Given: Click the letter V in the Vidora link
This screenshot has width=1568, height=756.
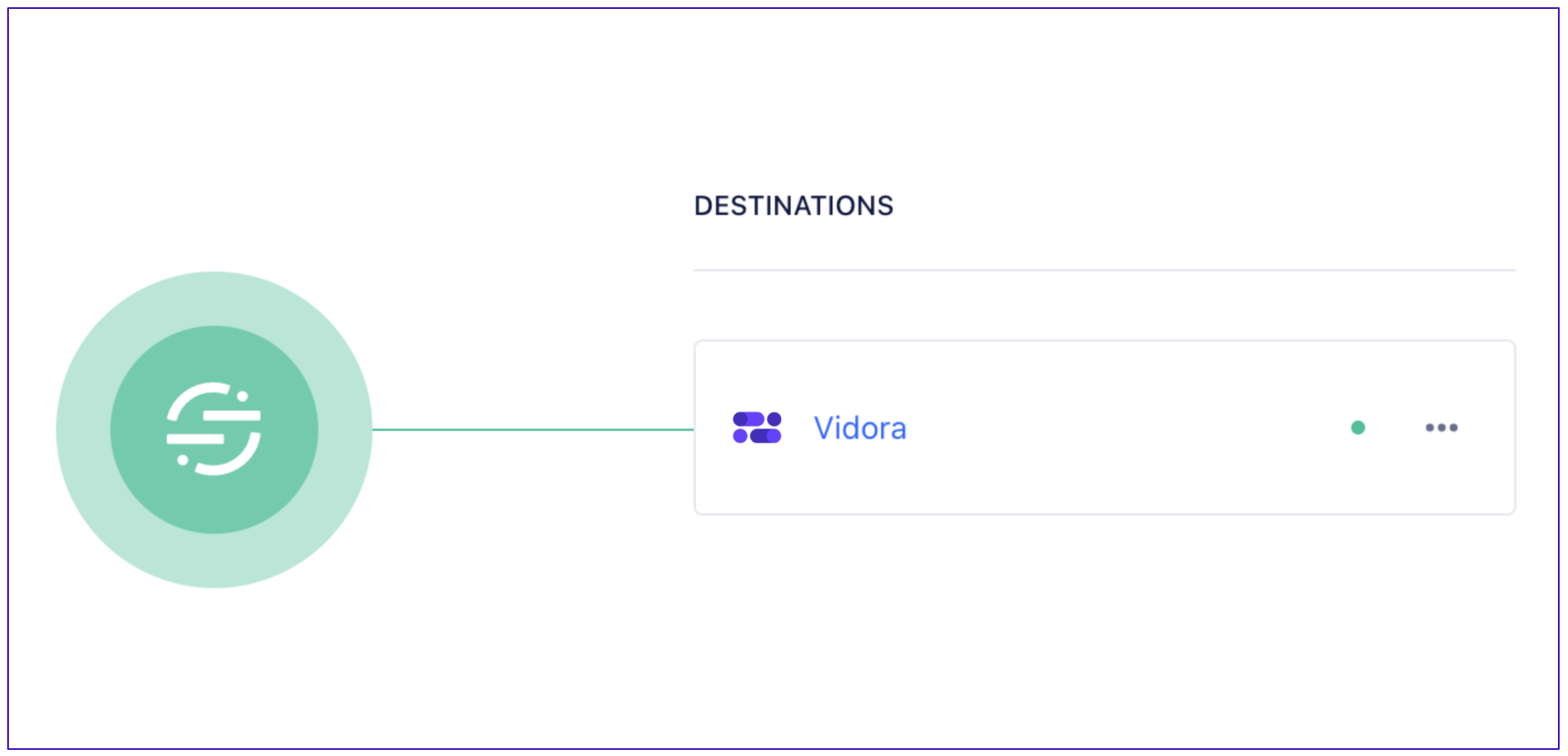Looking at the screenshot, I should [x=825, y=428].
